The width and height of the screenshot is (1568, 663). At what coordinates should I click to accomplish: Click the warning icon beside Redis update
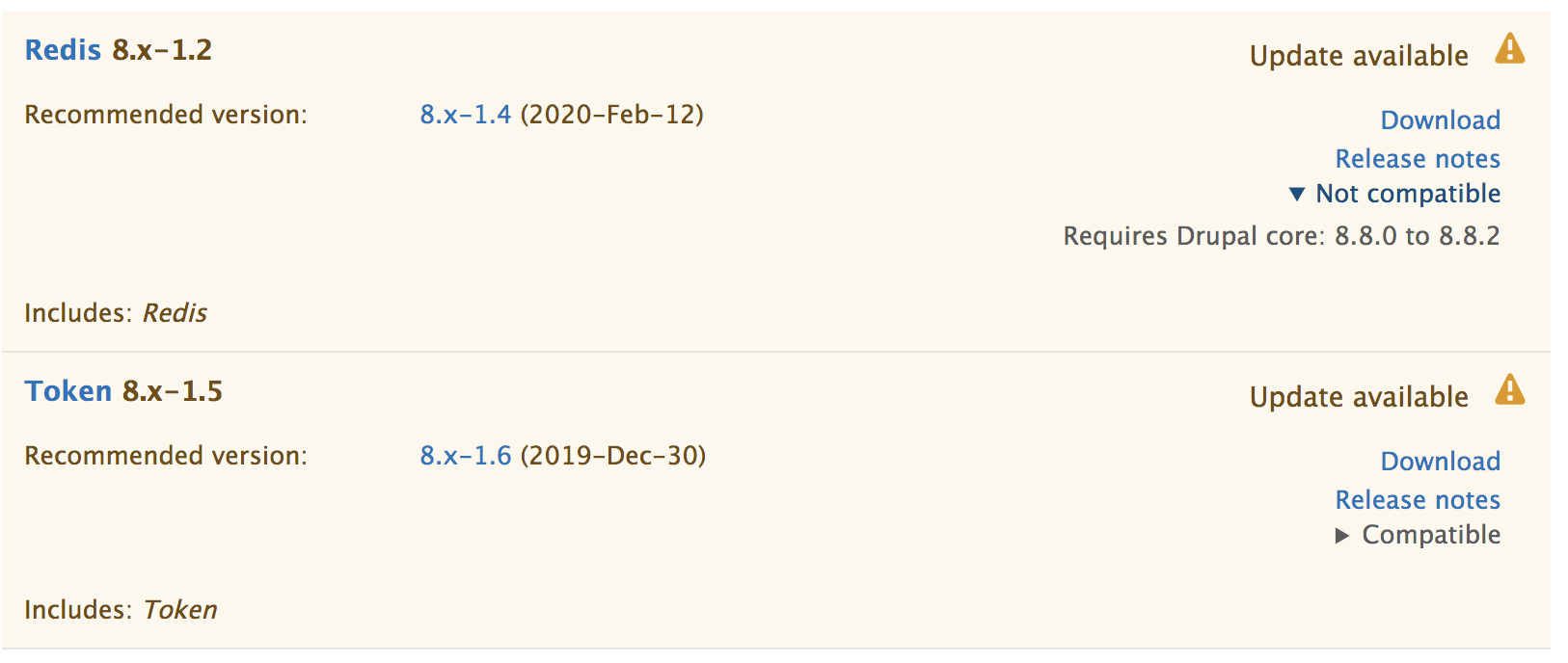coord(1509,48)
